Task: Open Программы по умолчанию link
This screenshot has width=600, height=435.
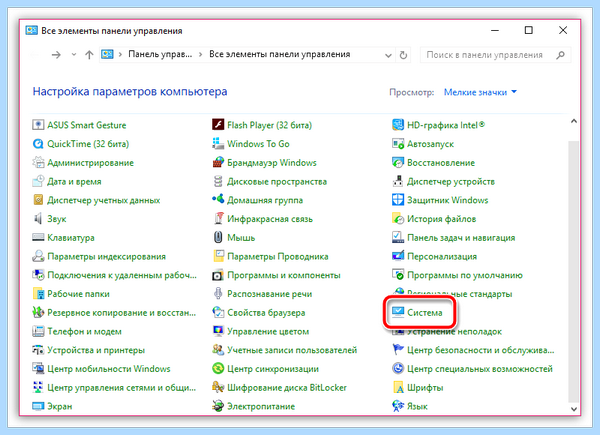Action: 465,275
